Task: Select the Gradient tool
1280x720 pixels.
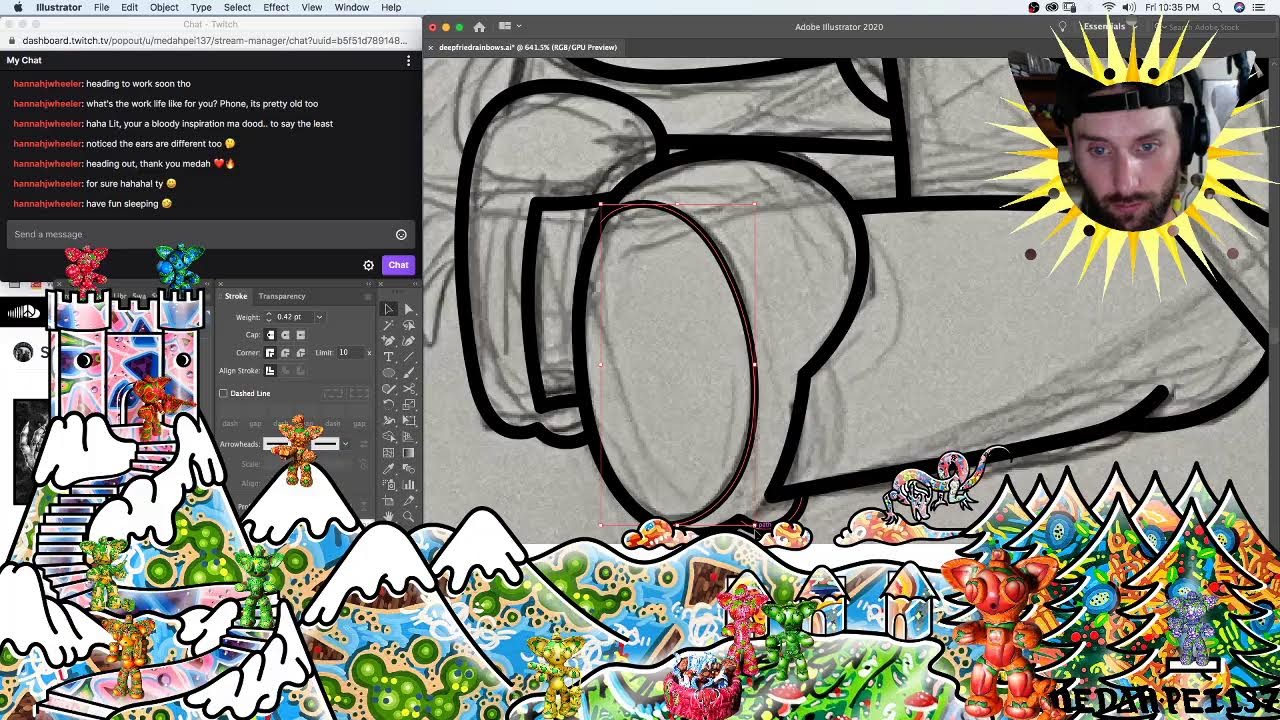Action: click(x=409, y=453)
